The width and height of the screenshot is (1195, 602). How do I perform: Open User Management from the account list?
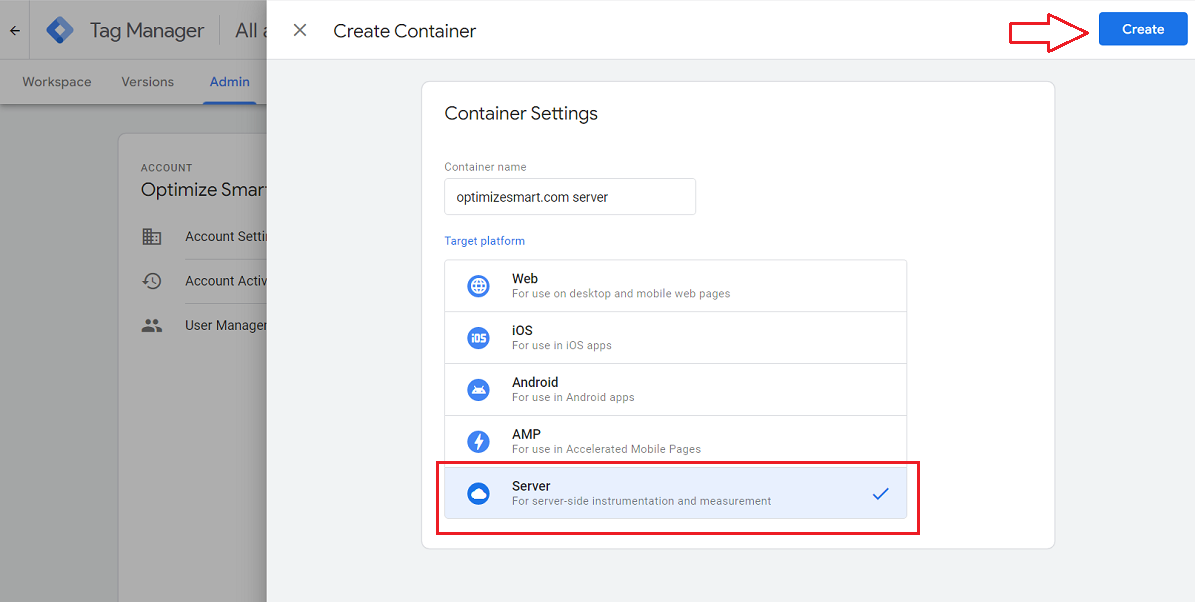click(x=225, y=325)
